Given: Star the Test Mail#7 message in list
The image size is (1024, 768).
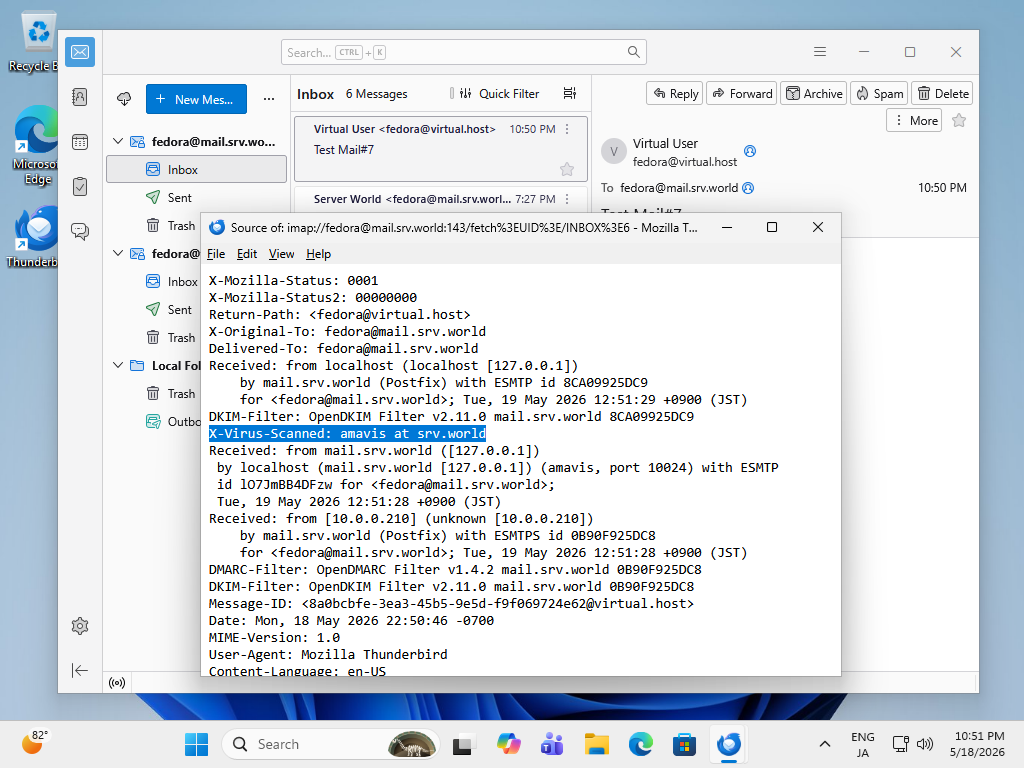Looking at the screenshot, I should (x=566, y=170).
